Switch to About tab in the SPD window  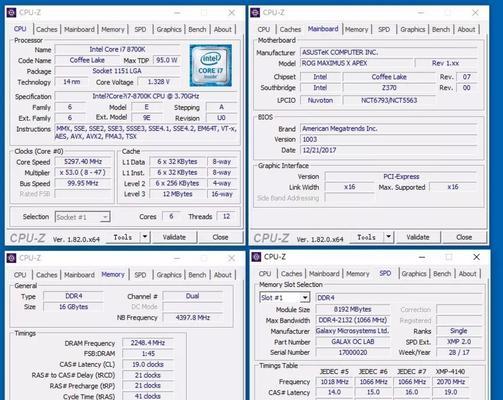(x=468, y=274)
